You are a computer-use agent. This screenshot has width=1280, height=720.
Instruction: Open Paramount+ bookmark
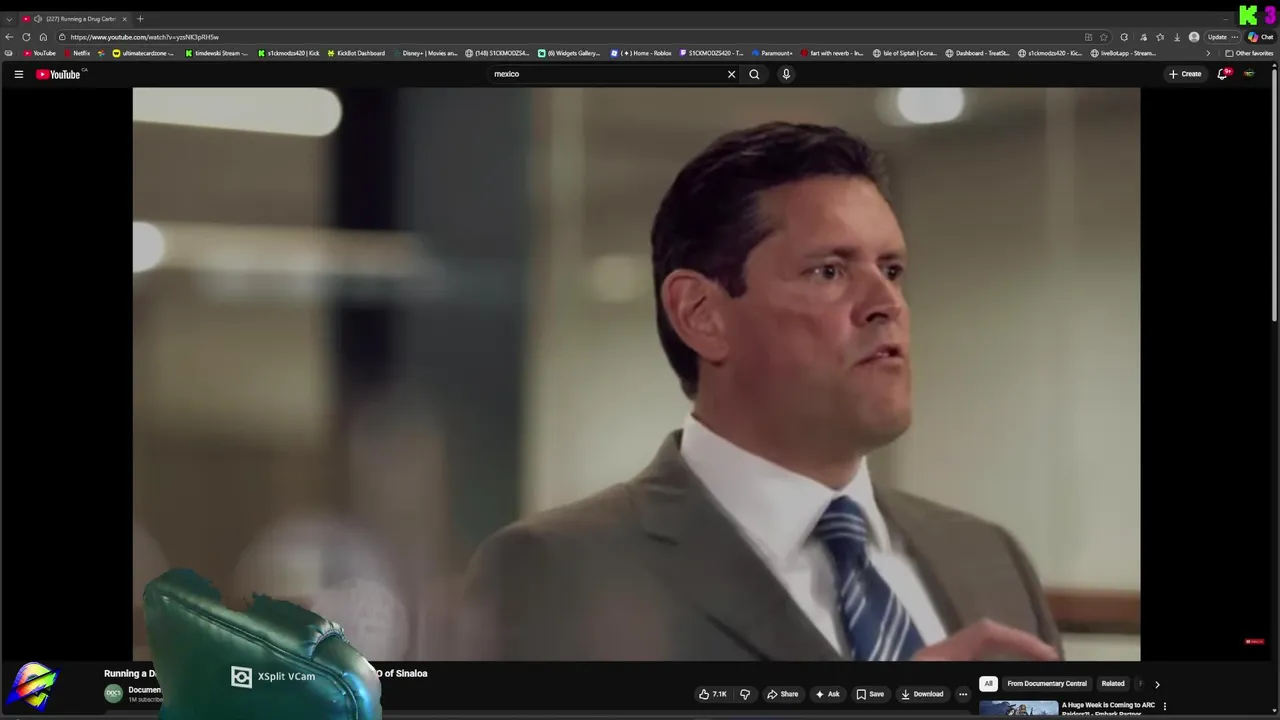pyautogui.click(x=772, y=53)
